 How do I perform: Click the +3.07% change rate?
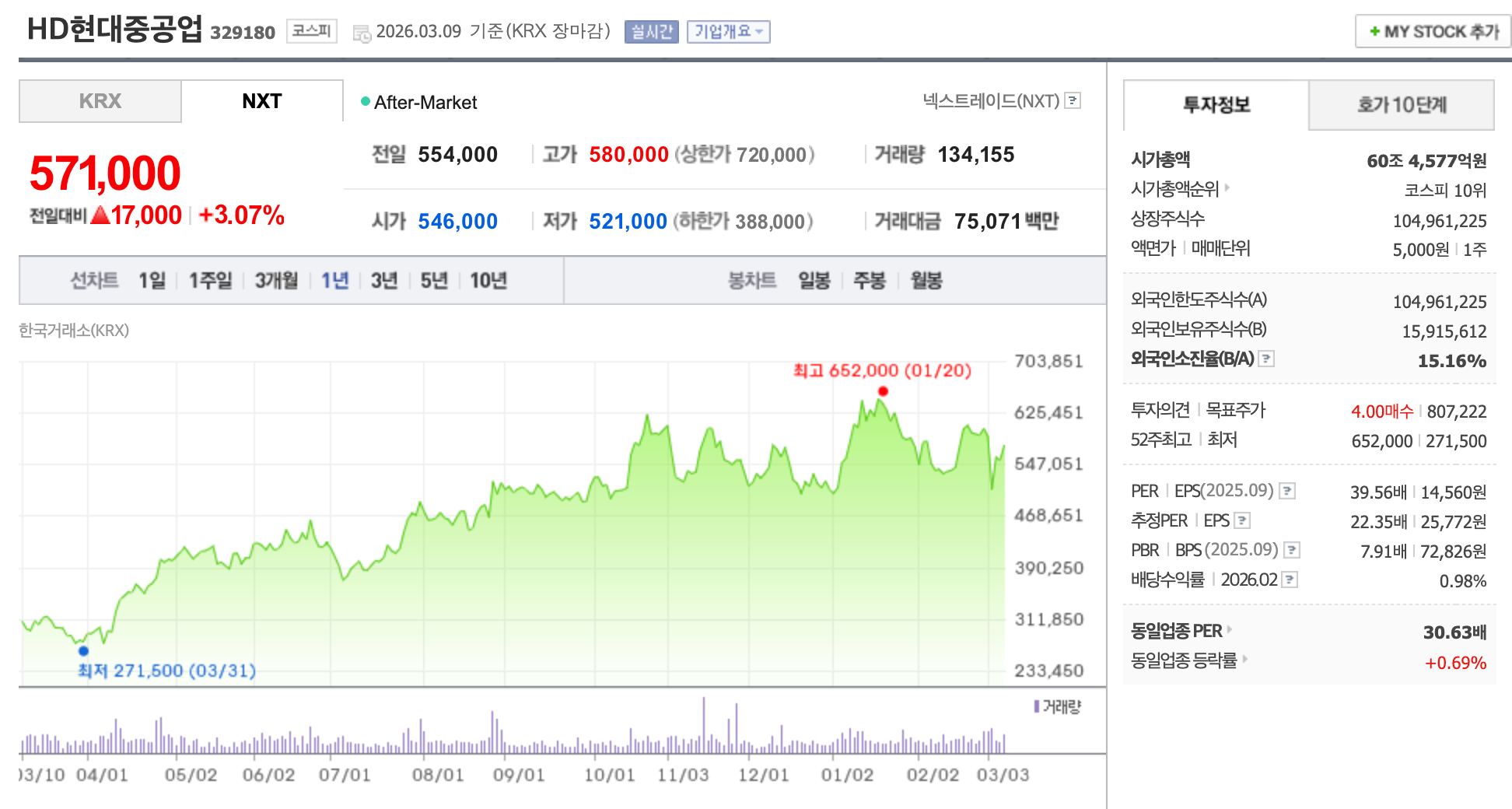(x=242, y=215)
